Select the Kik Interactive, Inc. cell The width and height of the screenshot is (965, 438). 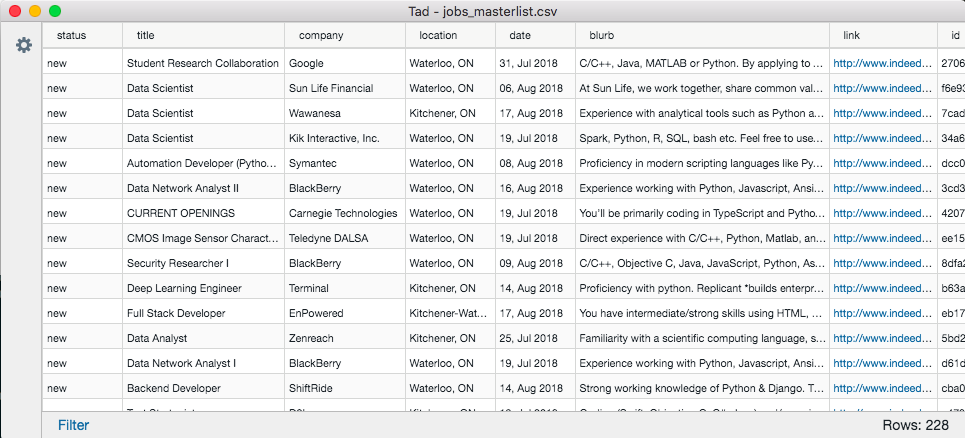(345, 138)
